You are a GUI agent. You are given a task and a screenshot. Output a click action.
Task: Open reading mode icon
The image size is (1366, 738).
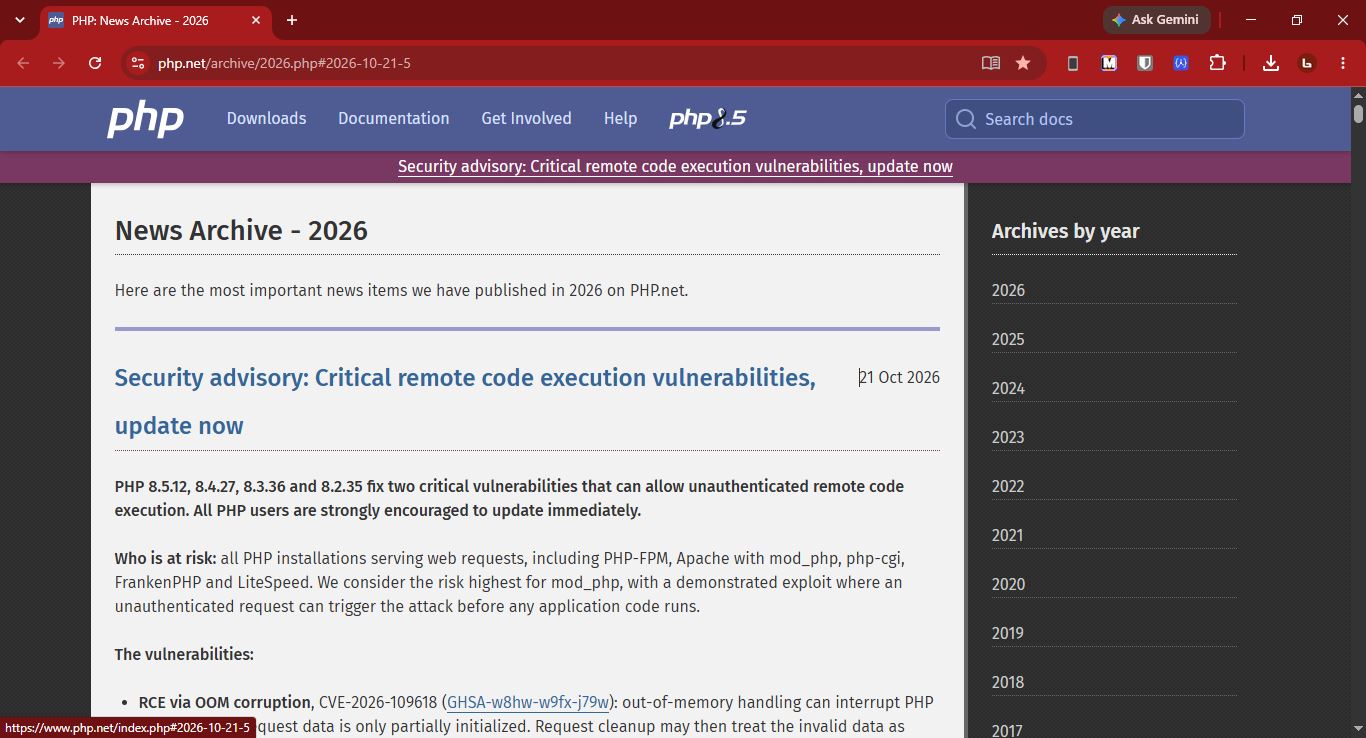tap(991, 63)
